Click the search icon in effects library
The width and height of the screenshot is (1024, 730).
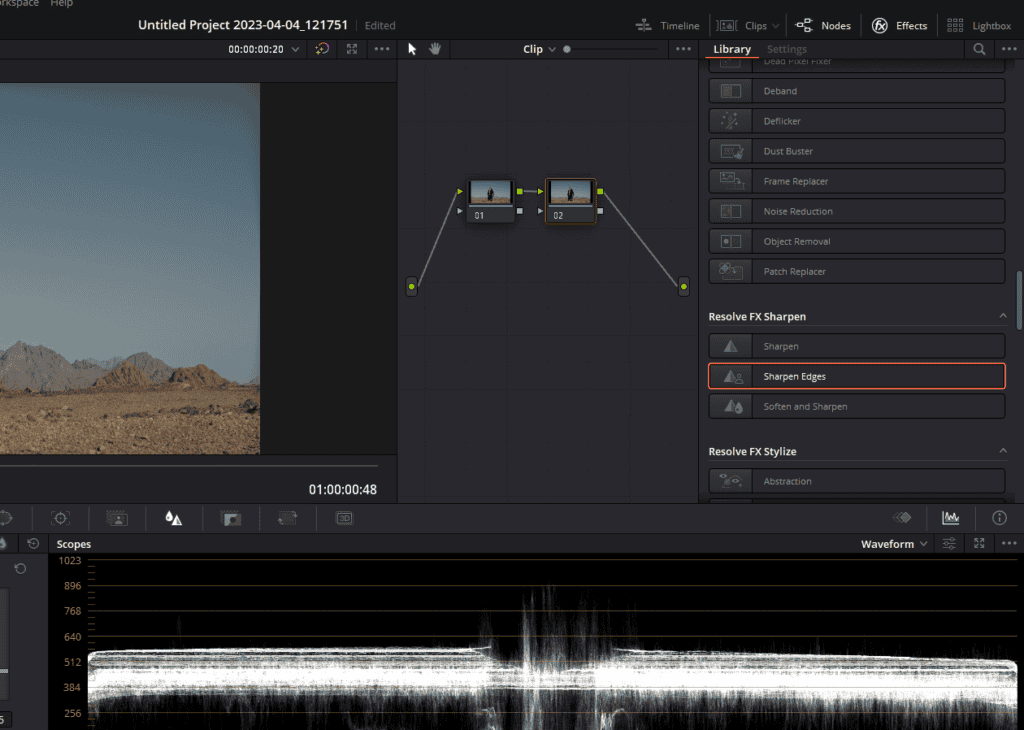click(979, 49)
